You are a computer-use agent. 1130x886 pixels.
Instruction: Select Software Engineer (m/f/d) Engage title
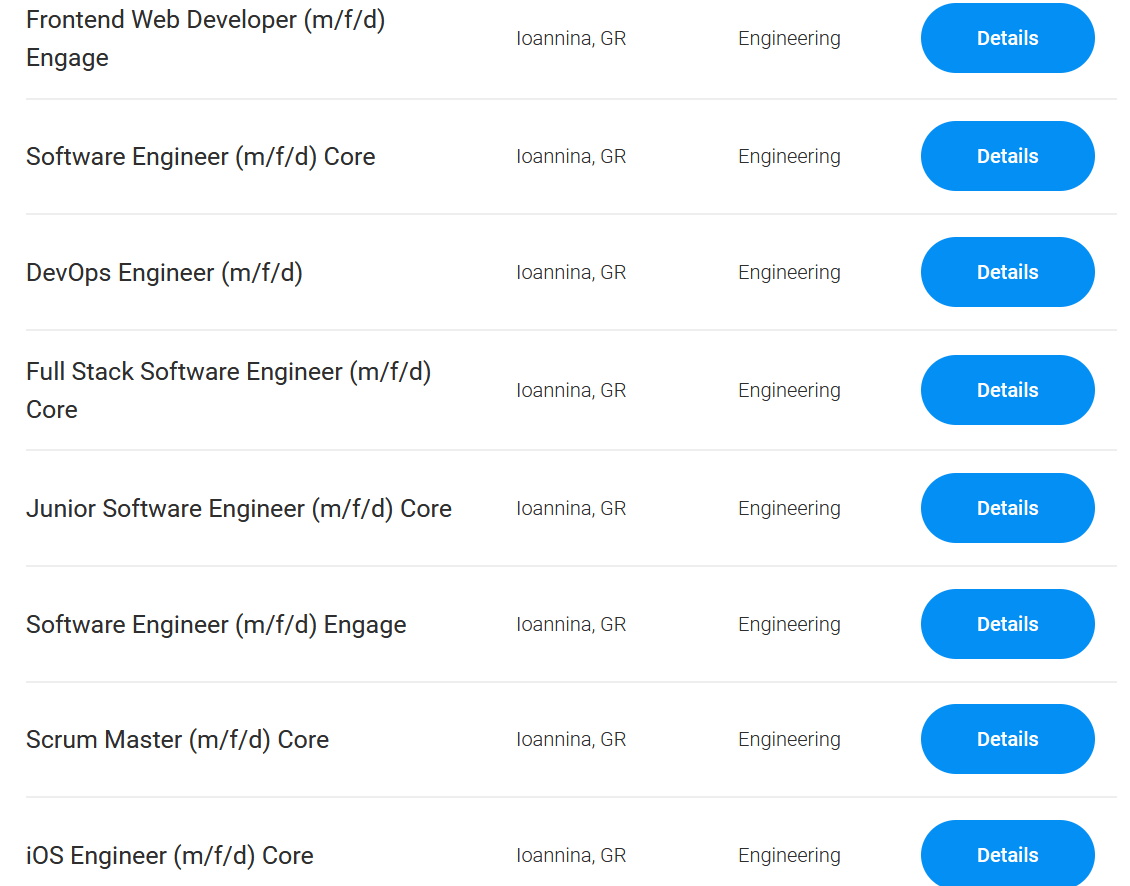point(216,624)
